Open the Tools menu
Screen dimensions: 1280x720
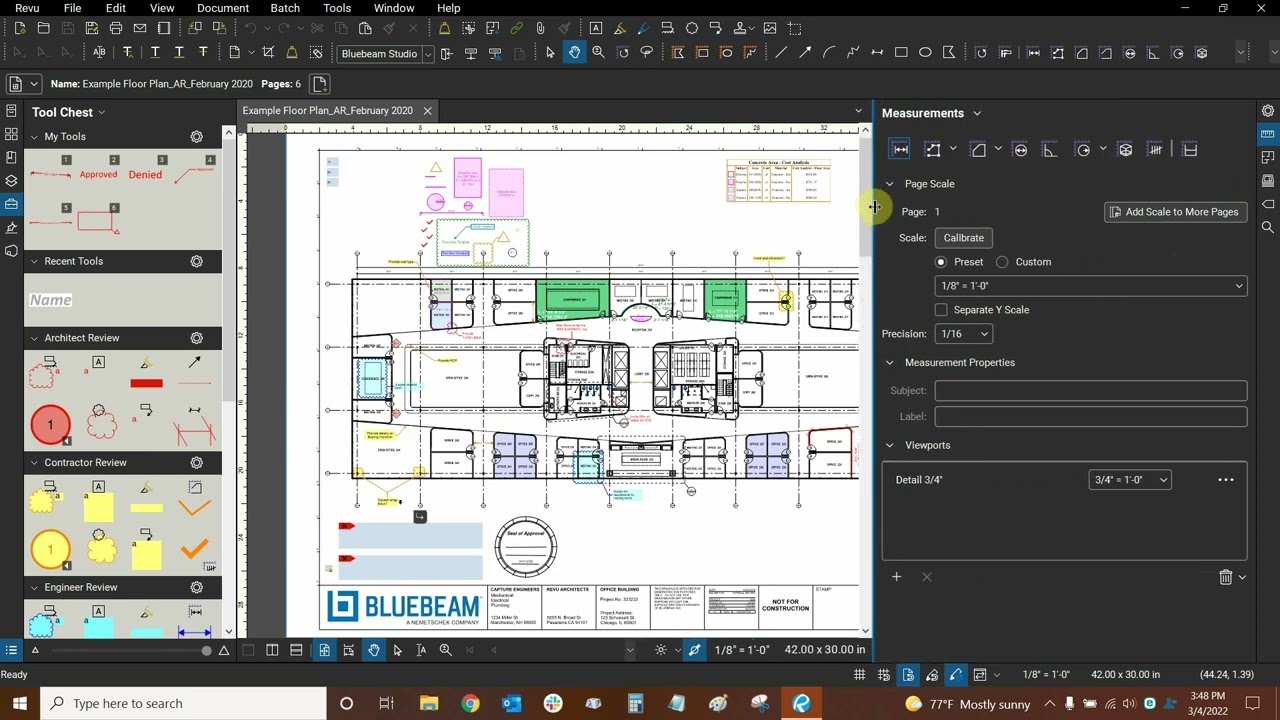(x=336, y=8)
